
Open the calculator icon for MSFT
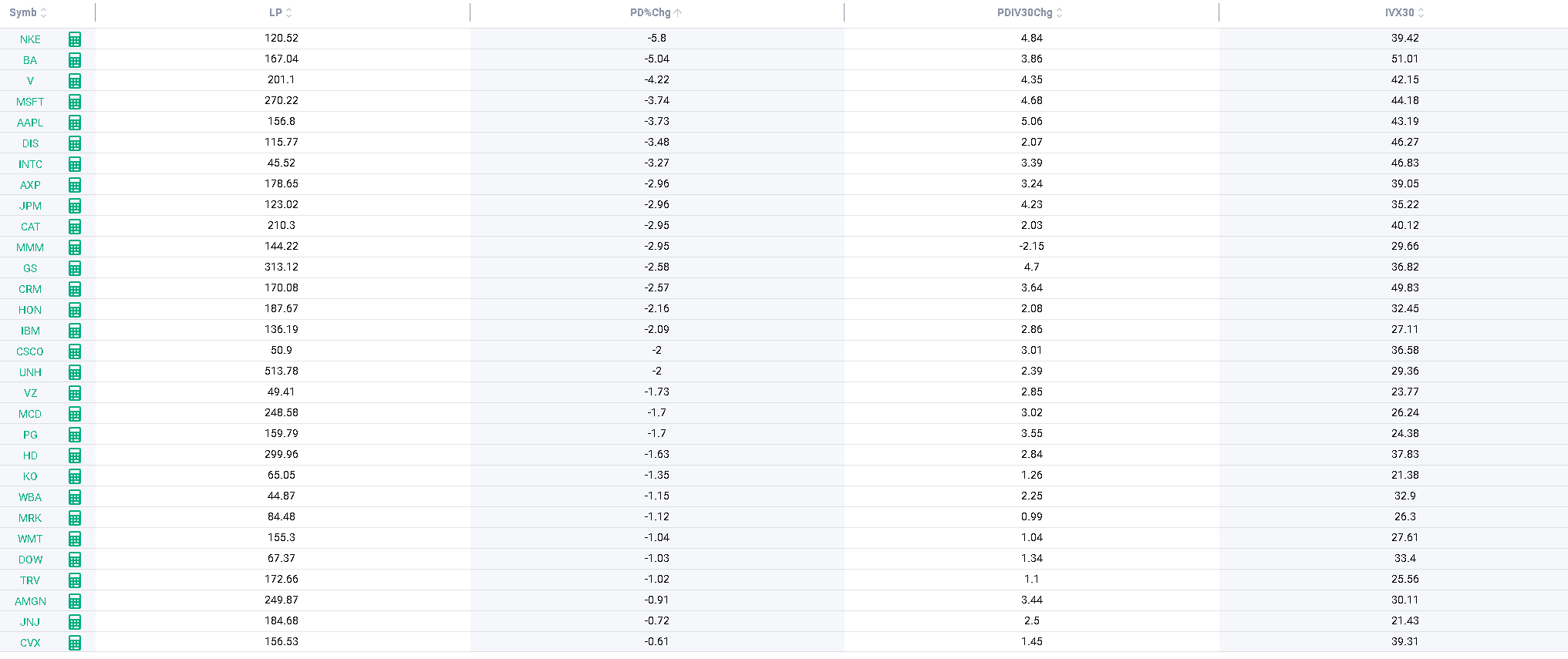(x=75, y=102)
